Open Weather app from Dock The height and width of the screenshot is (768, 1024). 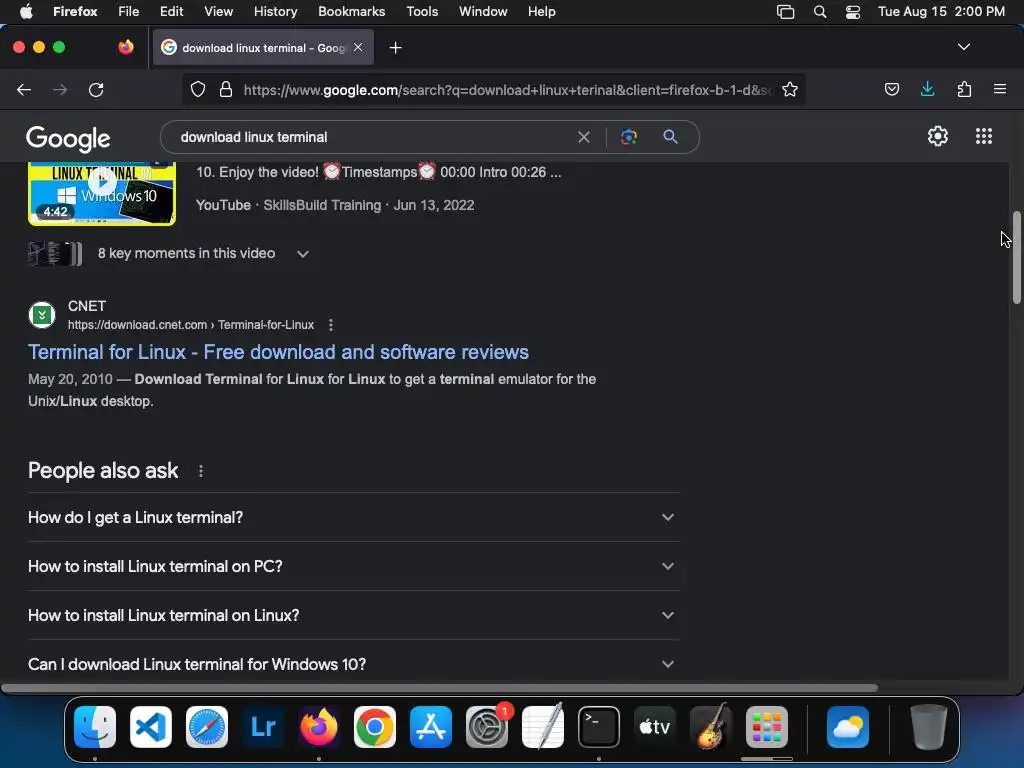pyautogui.click(x=848, y=727)
